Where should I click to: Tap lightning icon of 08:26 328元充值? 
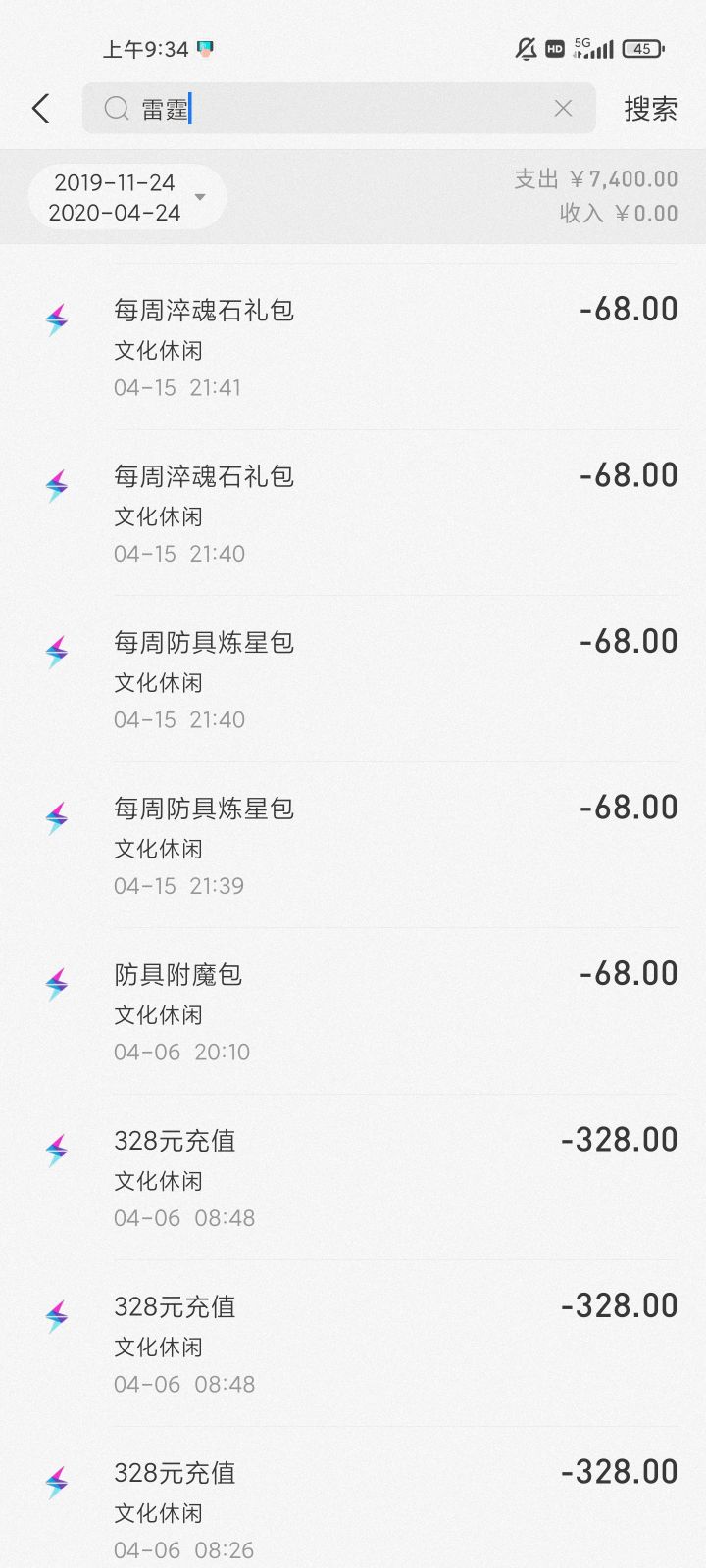57,1482
